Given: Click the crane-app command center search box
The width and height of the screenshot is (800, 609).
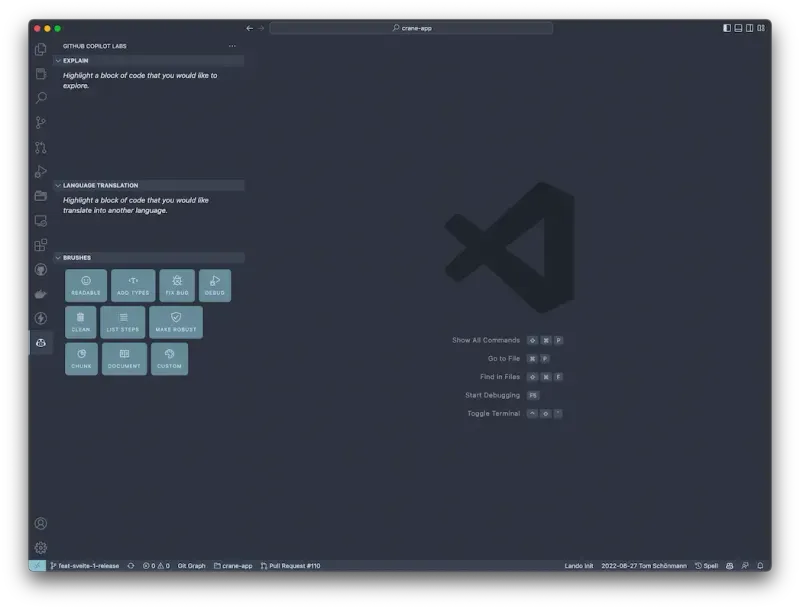Looking at the screenshot, I should pyautogui.click(x=411, y=28).
